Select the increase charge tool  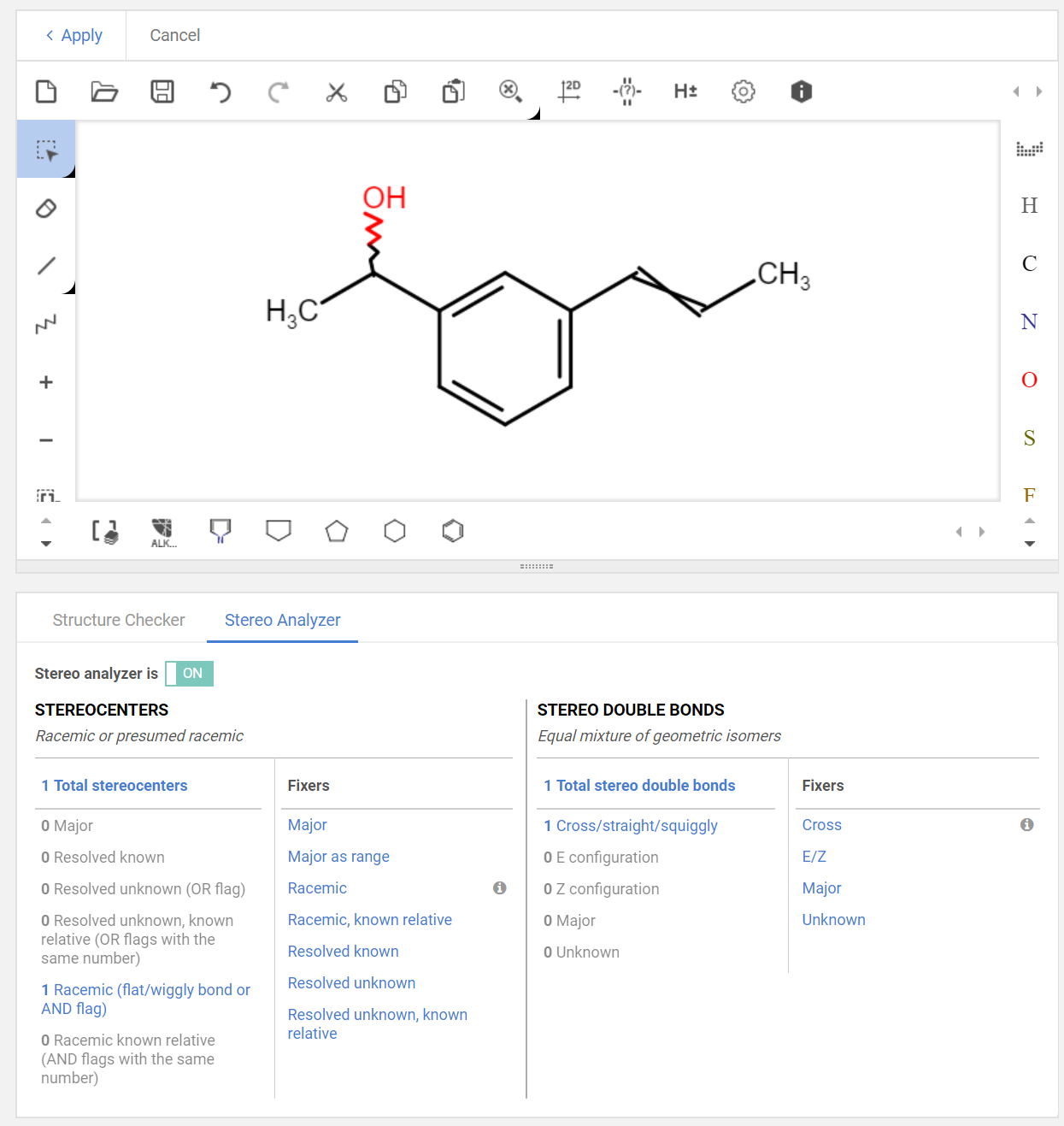[x=46, y=382]
